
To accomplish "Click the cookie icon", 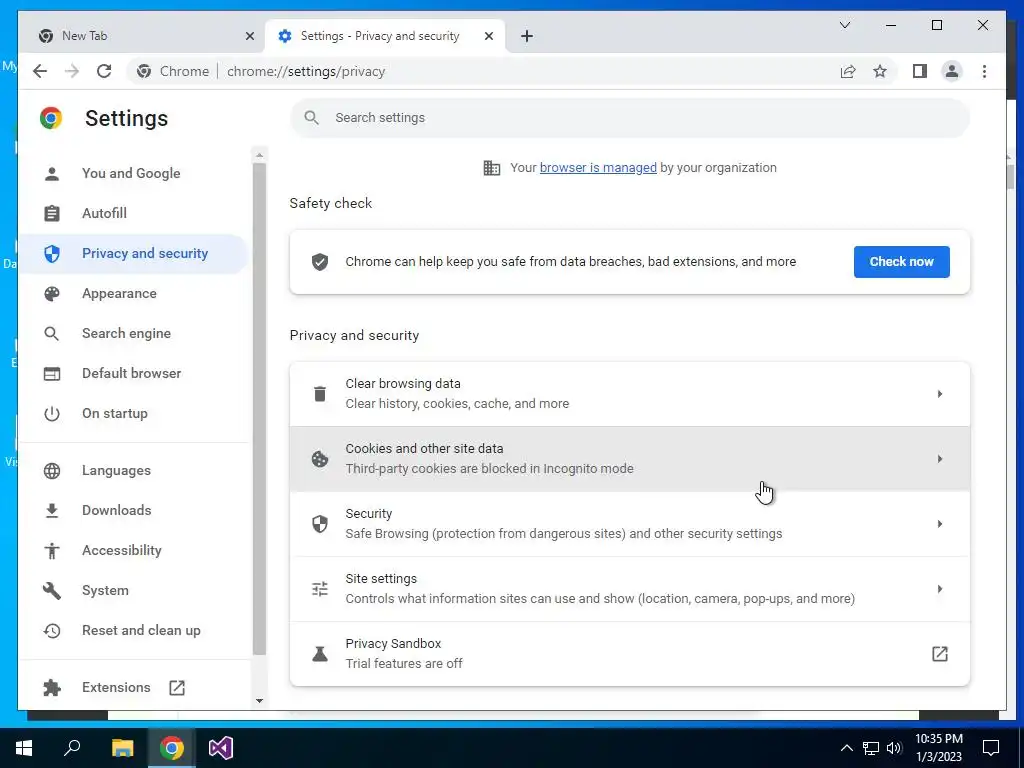I will point(319,459).
